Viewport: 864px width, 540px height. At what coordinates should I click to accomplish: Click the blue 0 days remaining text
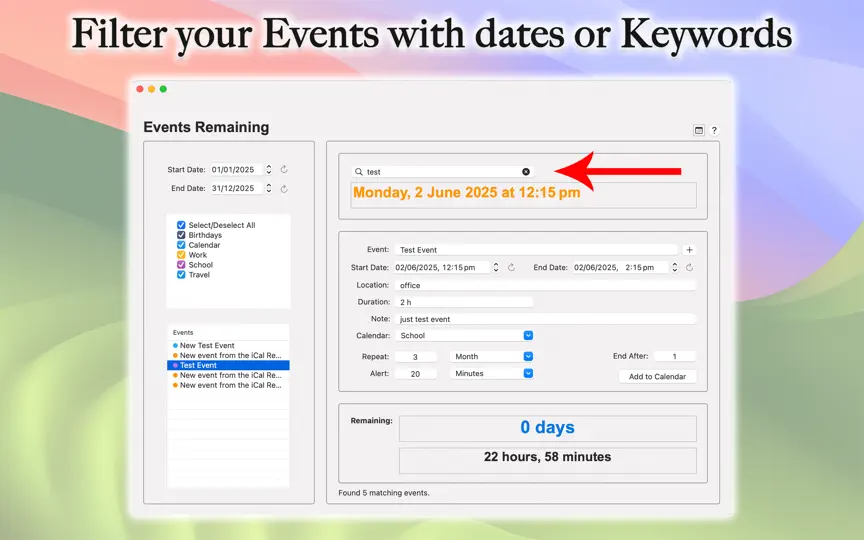click(547, 428)
